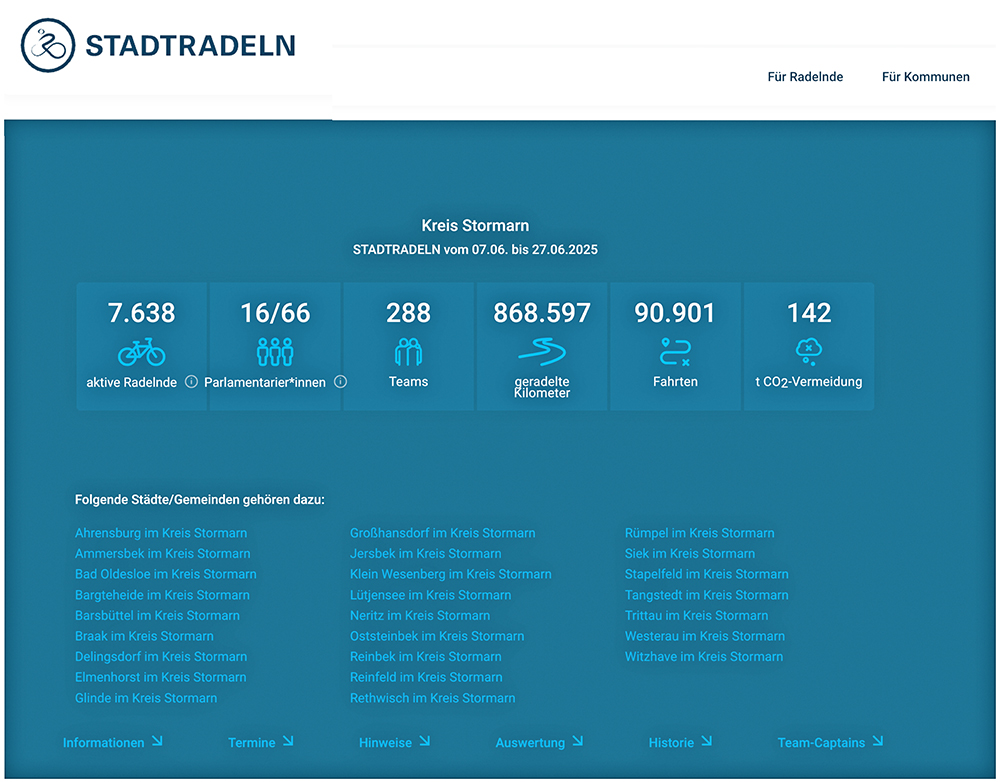Click the route Fahrten icon

point(675,351)
